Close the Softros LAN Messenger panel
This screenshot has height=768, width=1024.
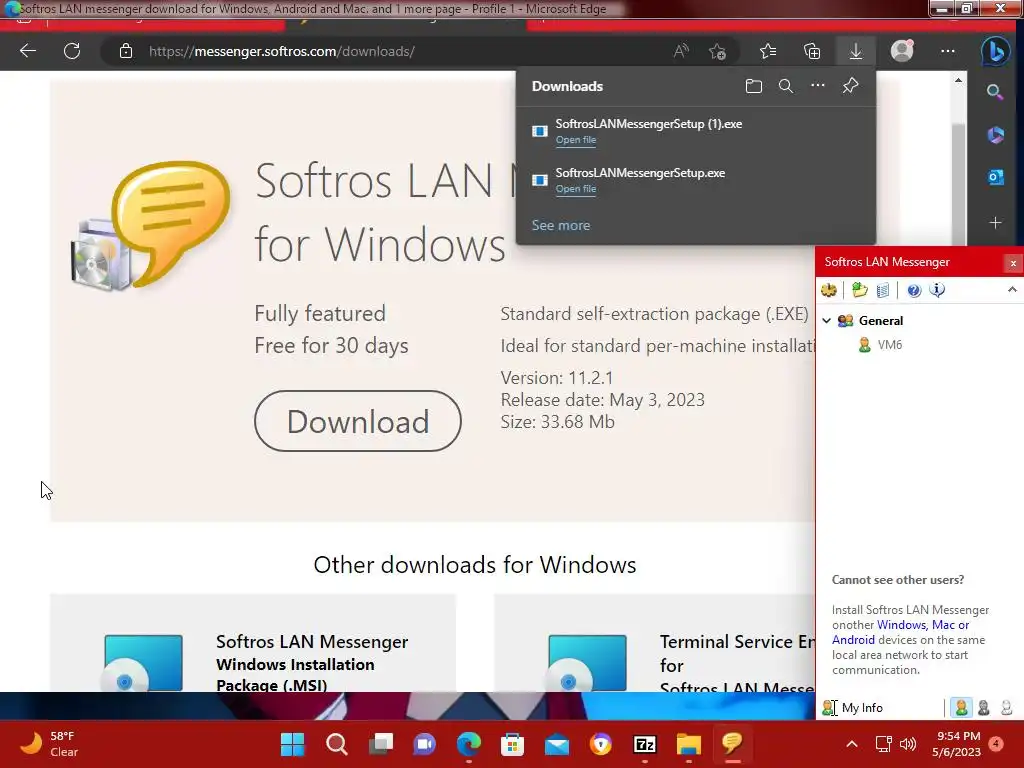click(x=1013, y=263)
